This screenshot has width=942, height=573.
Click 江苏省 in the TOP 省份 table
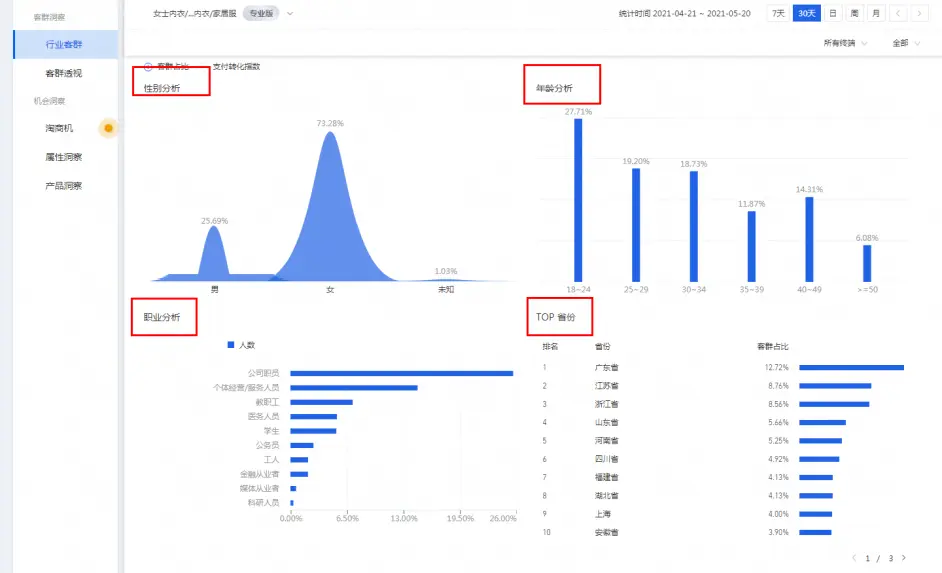coord(607,386)
